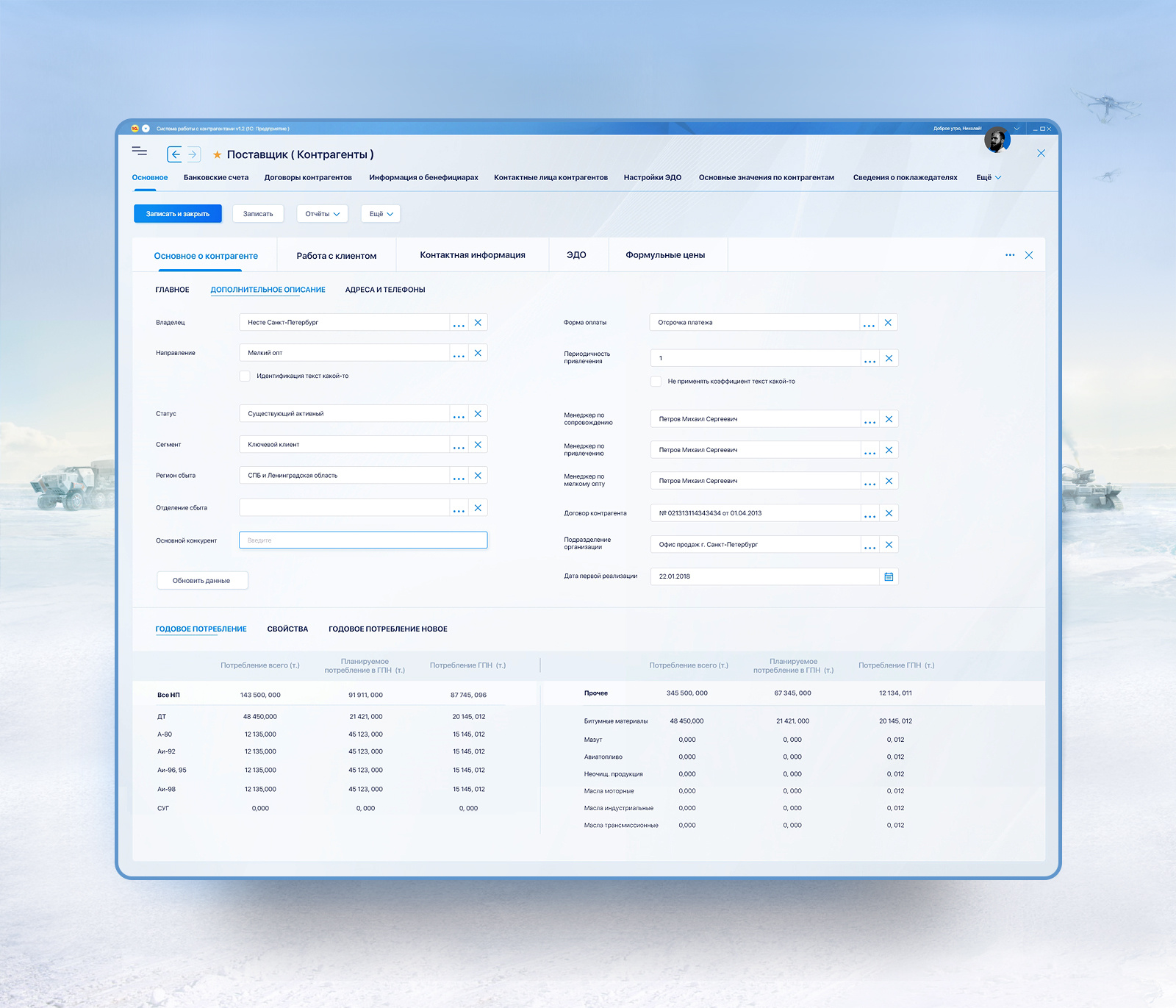Open the user avatar profile
Viewport: 1176px width, 1008px height.
(x=997, y=139)
